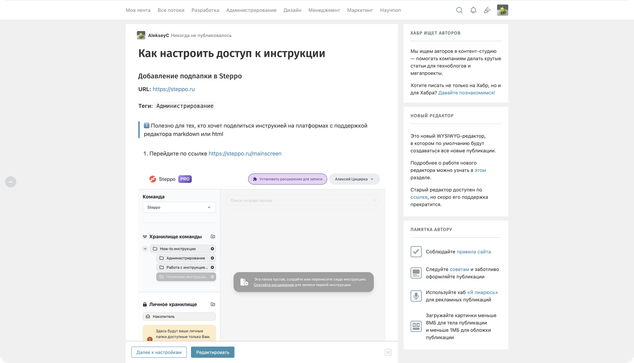634x363 pixels.
Task: Switch to the Разработка stream
Action: pyautogui.click(x=205, y=10)
